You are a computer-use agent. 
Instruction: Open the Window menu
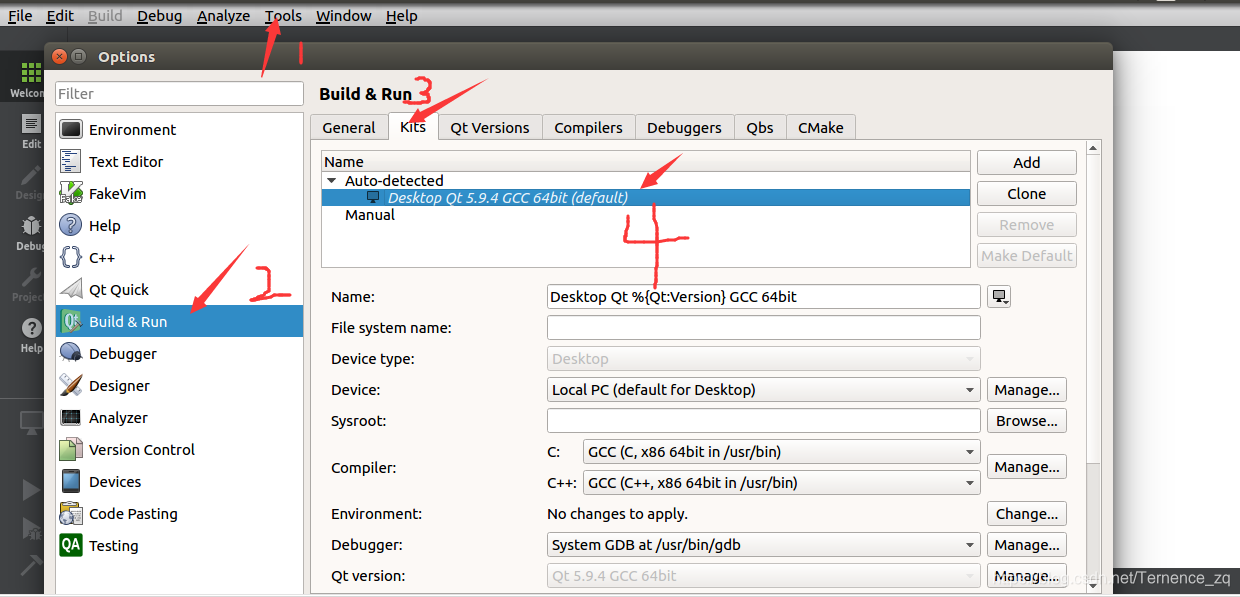(x=343, y=16)
